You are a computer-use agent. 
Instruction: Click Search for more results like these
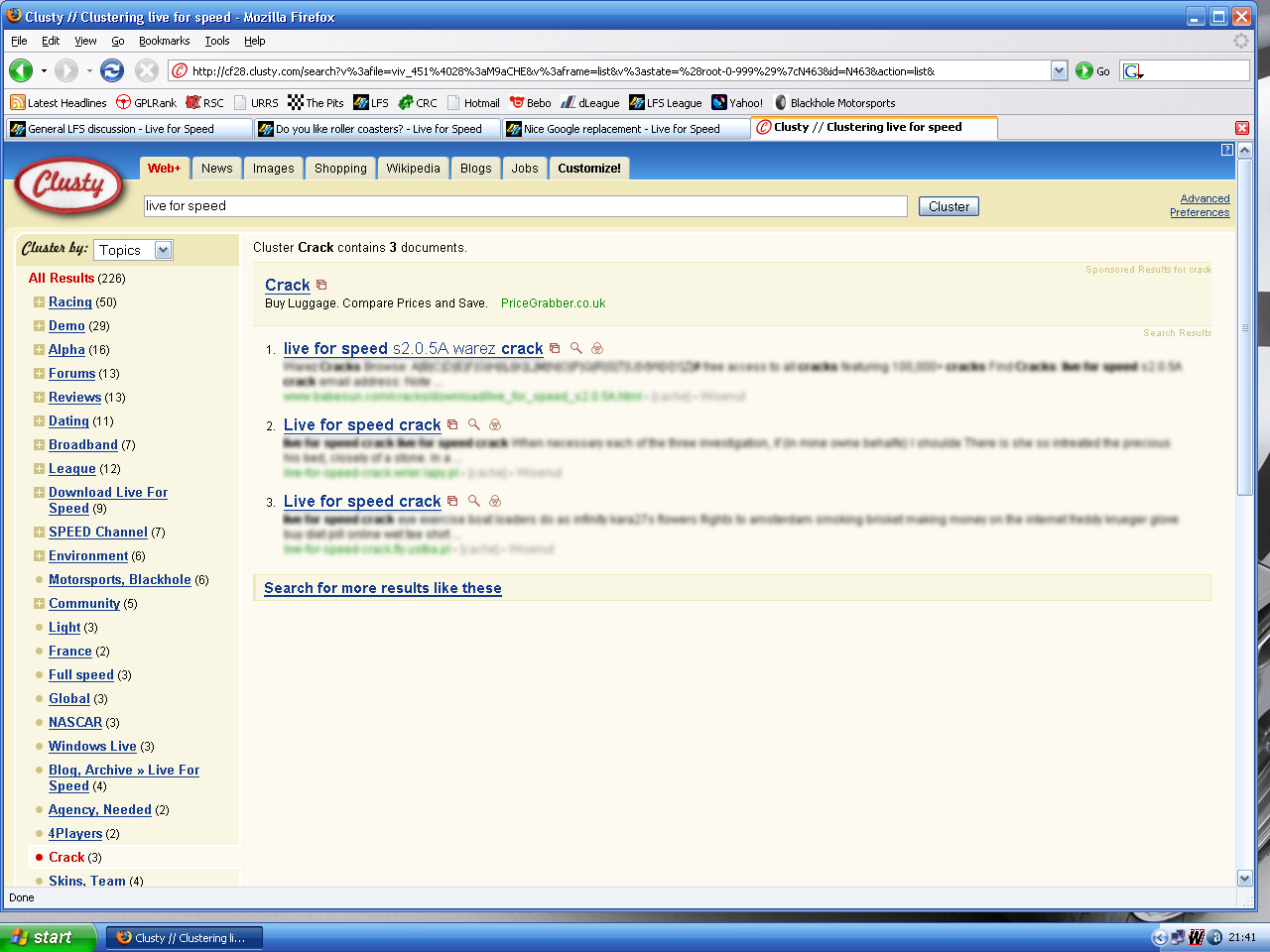point(383,588)
